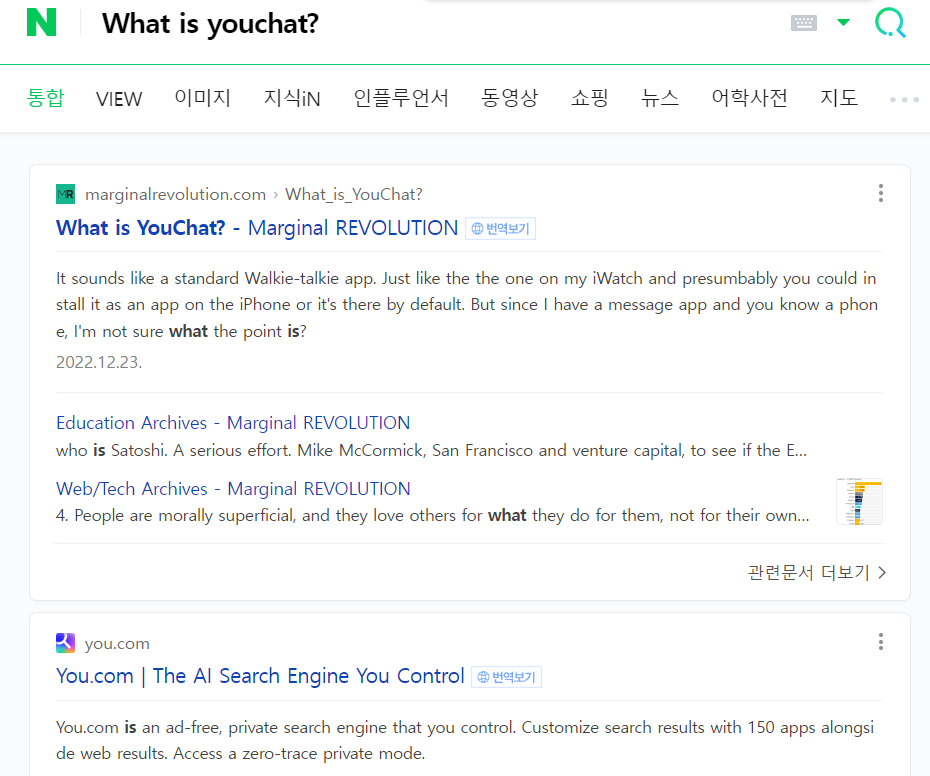This screenshot has height=776, width=930.
Task: Open the three-dot menu on the Marginal Revolution result
Action: (880, 193)
